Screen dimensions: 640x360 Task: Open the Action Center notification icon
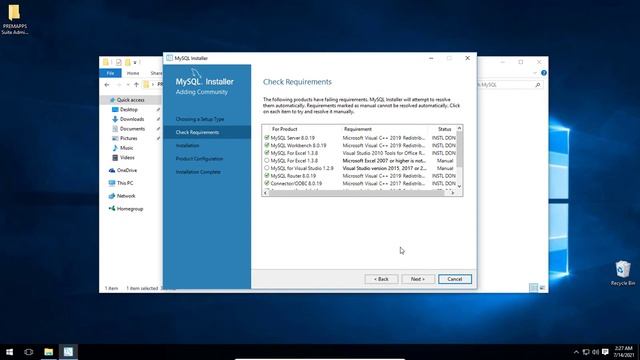pyautogui.click(x=605, y=352)
